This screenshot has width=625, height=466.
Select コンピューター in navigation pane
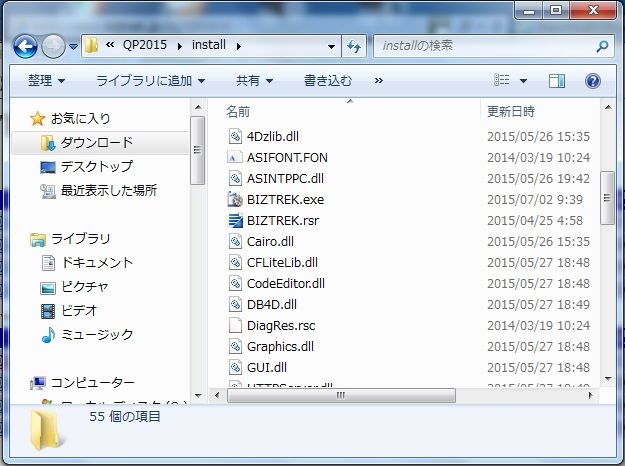92,383
